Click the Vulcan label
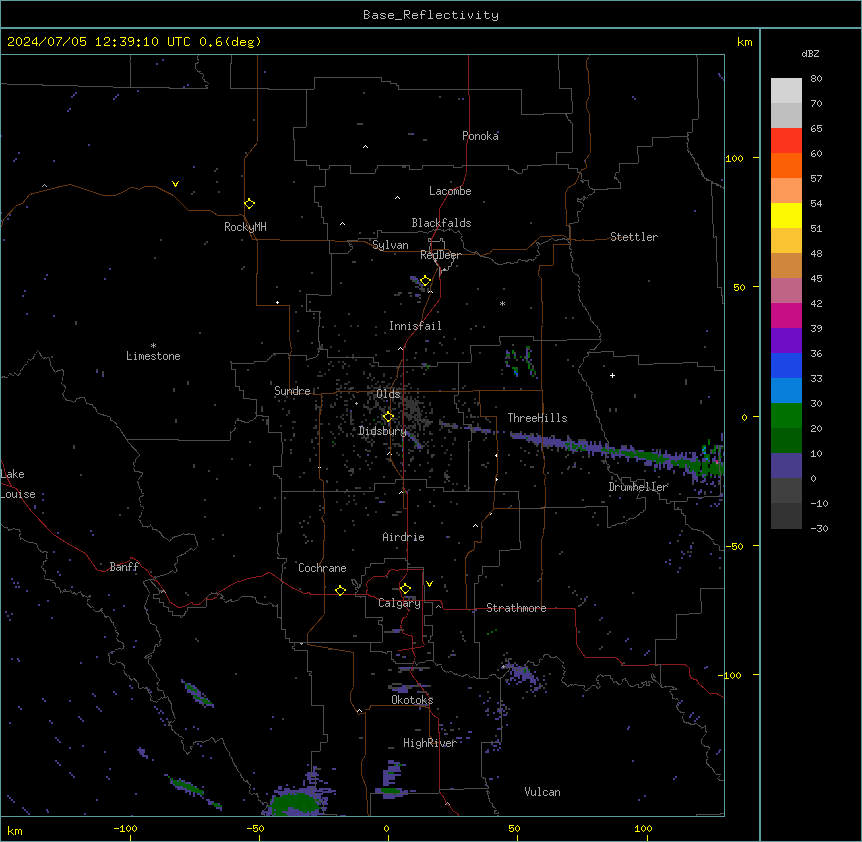This screenshot has height=842, width=862. coord(542,792)
